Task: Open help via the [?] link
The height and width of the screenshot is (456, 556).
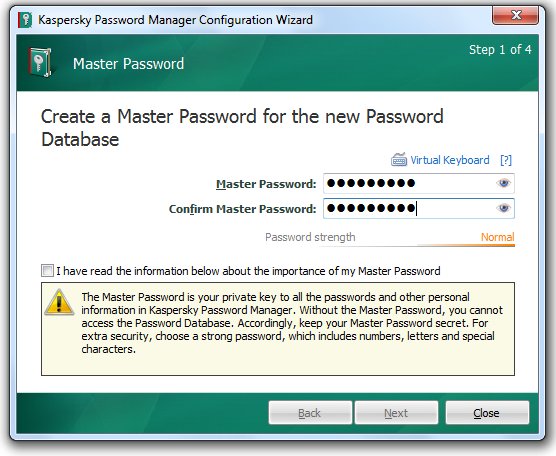Action: (506, 160)
